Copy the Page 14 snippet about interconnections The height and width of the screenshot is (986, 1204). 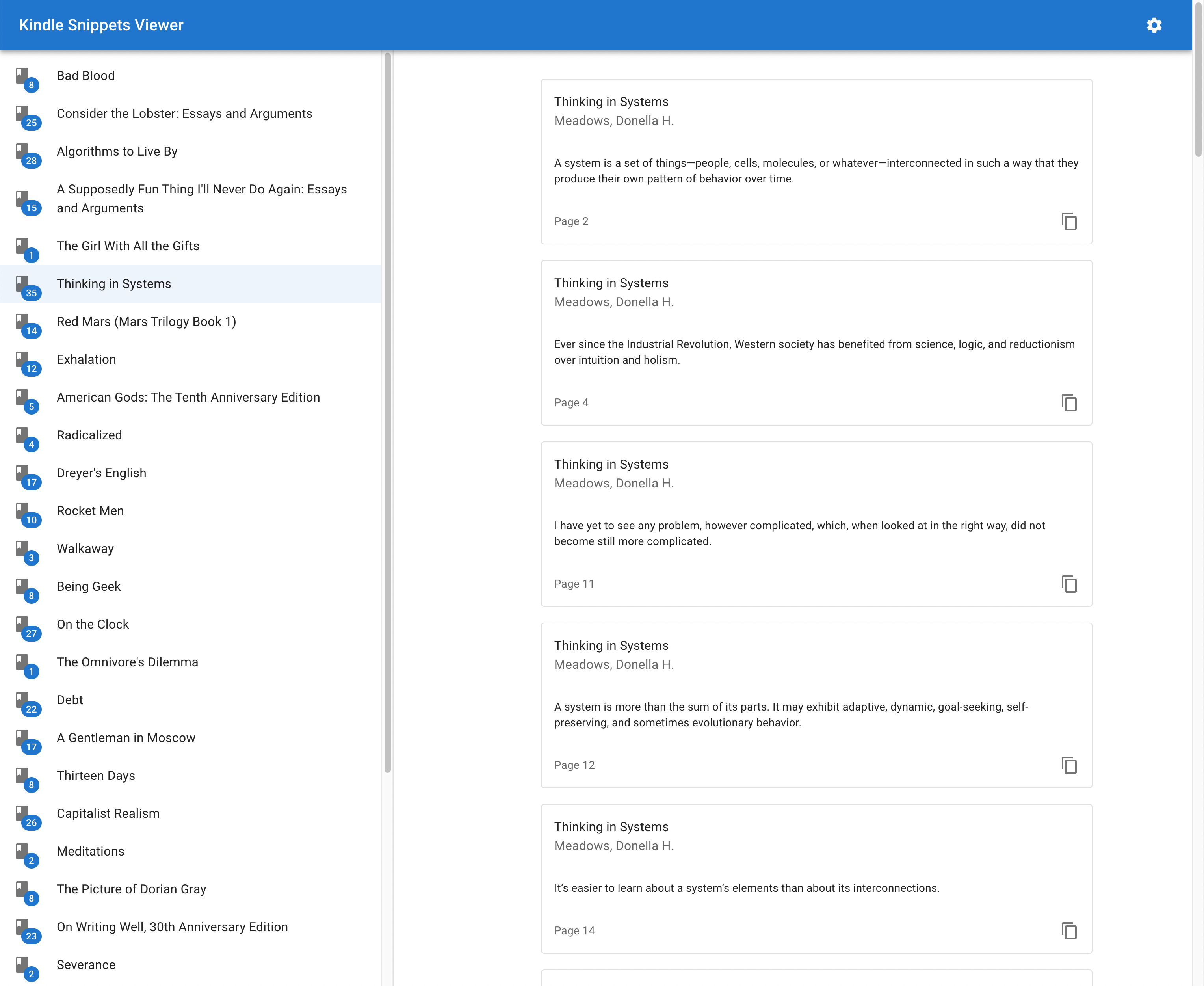[x=1069, y=930]
